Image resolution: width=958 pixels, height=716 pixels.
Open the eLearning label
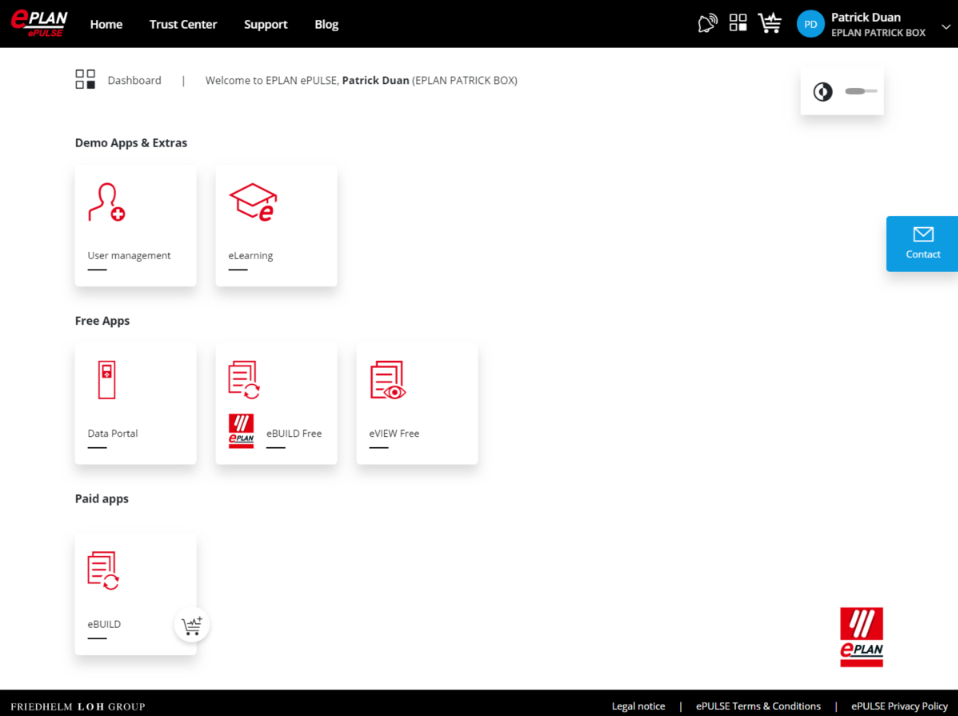coord(250,255)
